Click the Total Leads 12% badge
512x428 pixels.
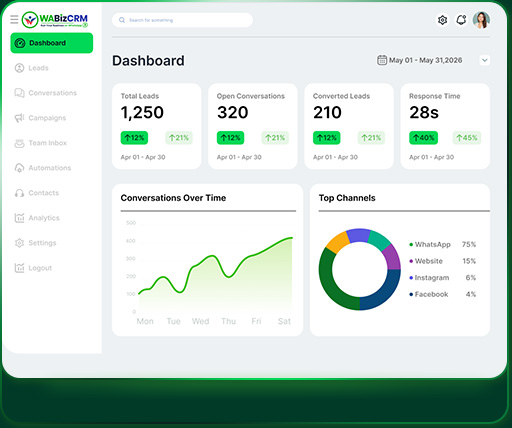(x=134, y=138)
